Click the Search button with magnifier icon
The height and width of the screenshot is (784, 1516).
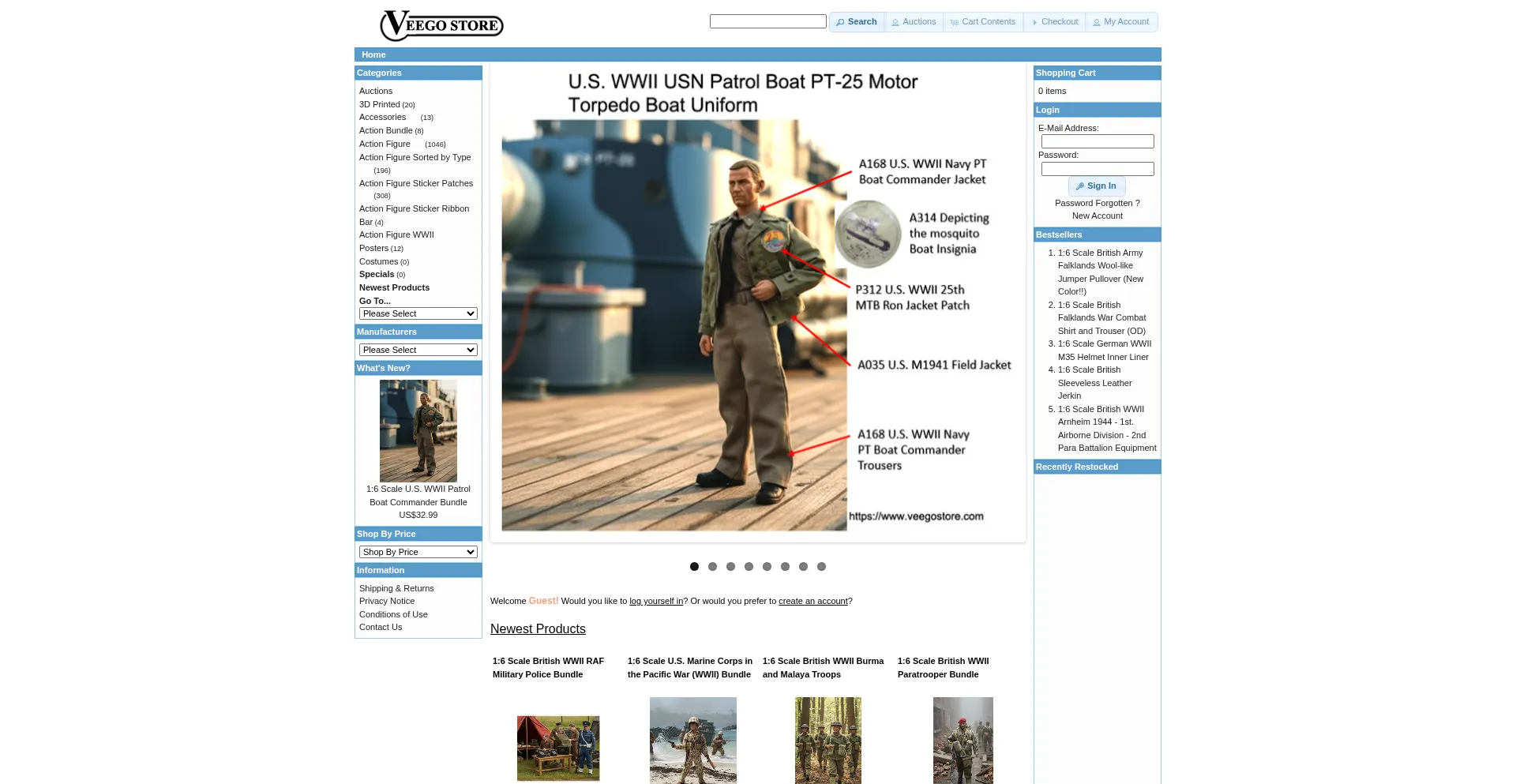coord(857,22)
